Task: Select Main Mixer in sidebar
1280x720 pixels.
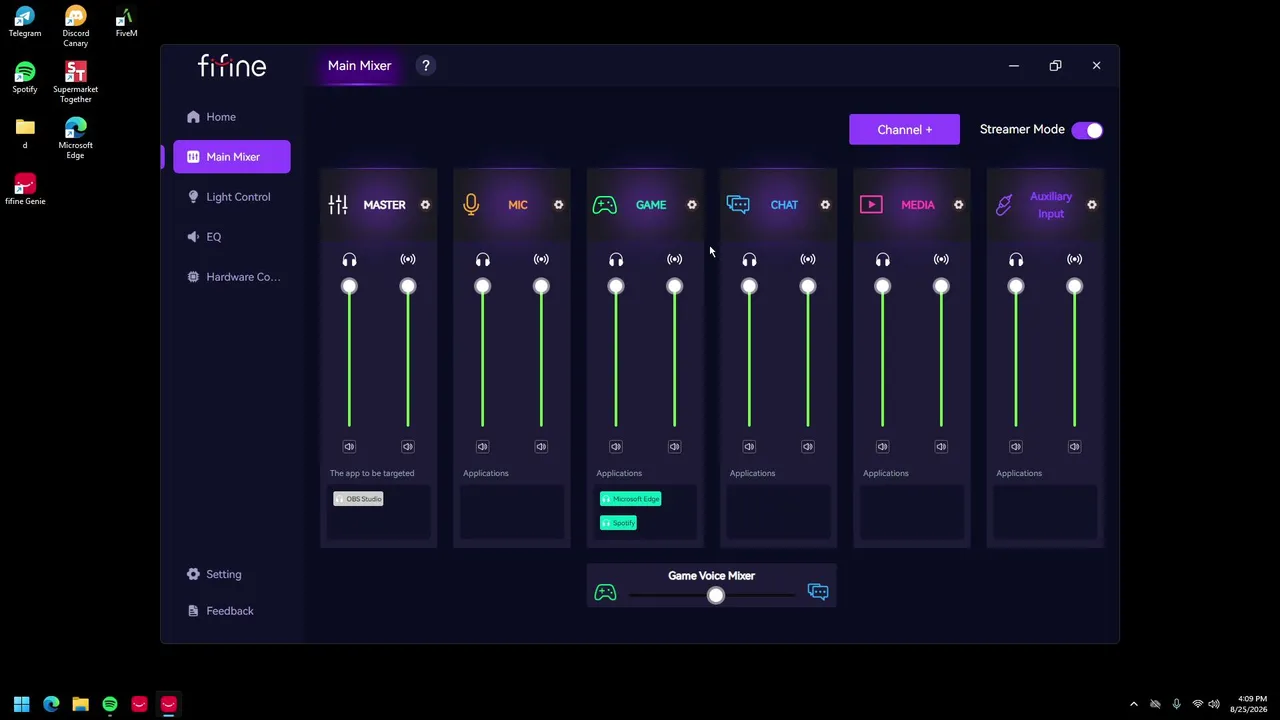Action: 232,157
